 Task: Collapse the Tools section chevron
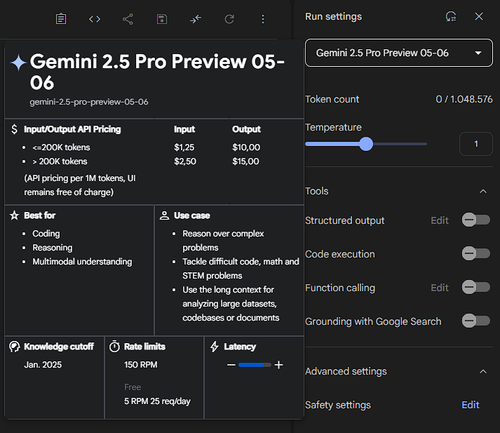tap(483, 191)
